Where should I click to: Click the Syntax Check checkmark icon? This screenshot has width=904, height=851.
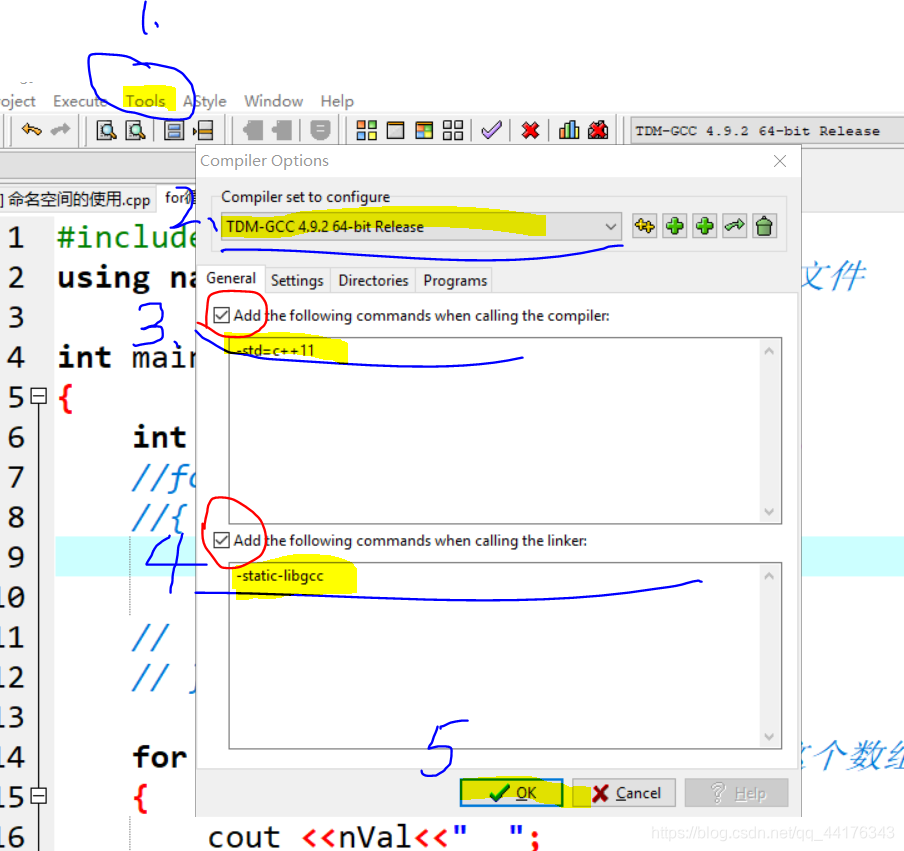491,130
